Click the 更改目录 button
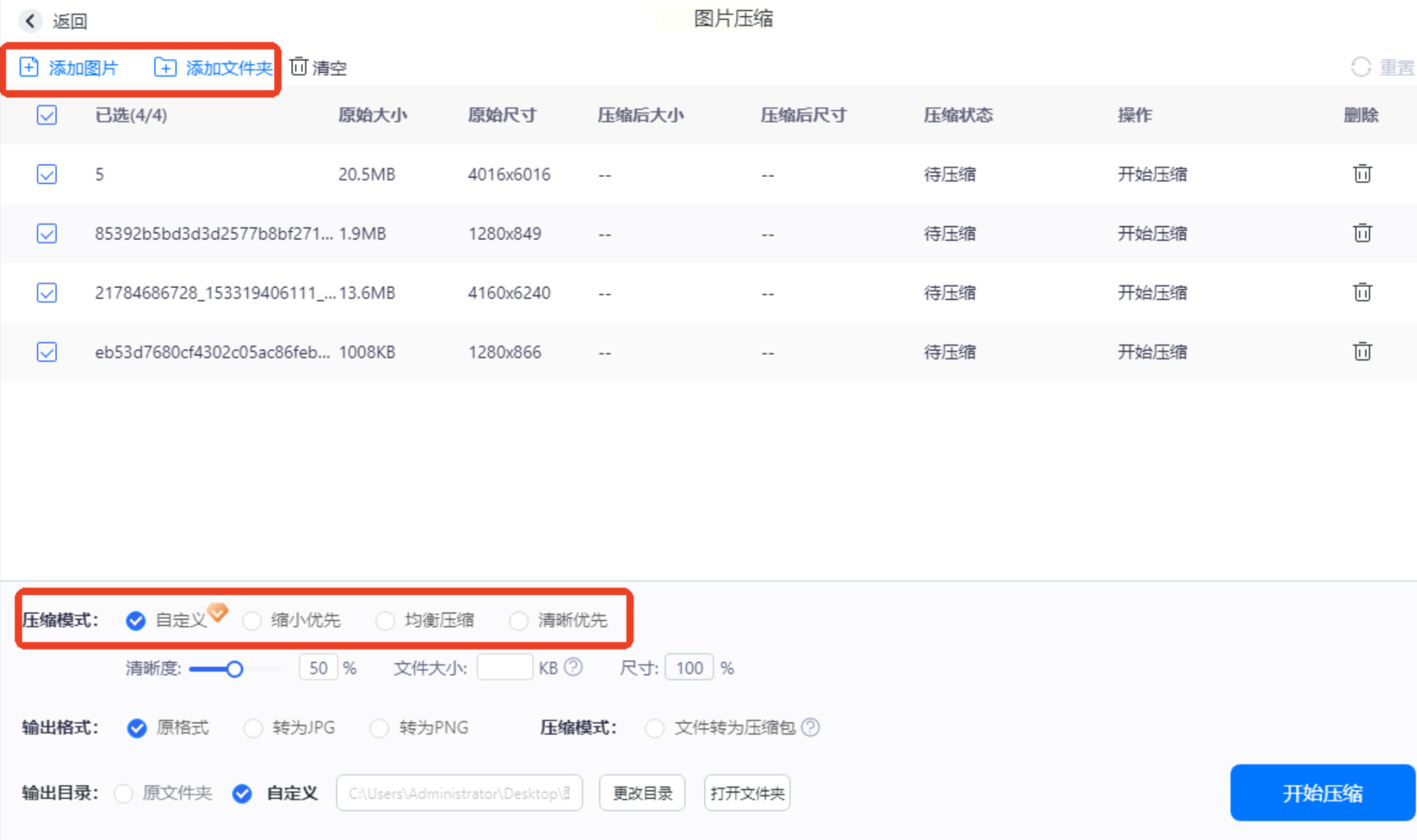 [x=642, y=793]
